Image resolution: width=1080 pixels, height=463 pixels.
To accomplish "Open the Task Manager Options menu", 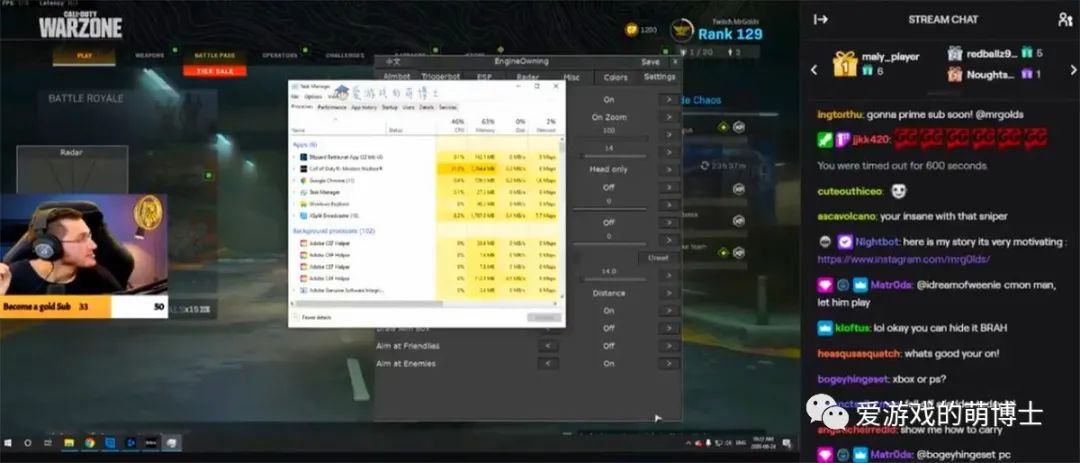I will coord(313,97).
